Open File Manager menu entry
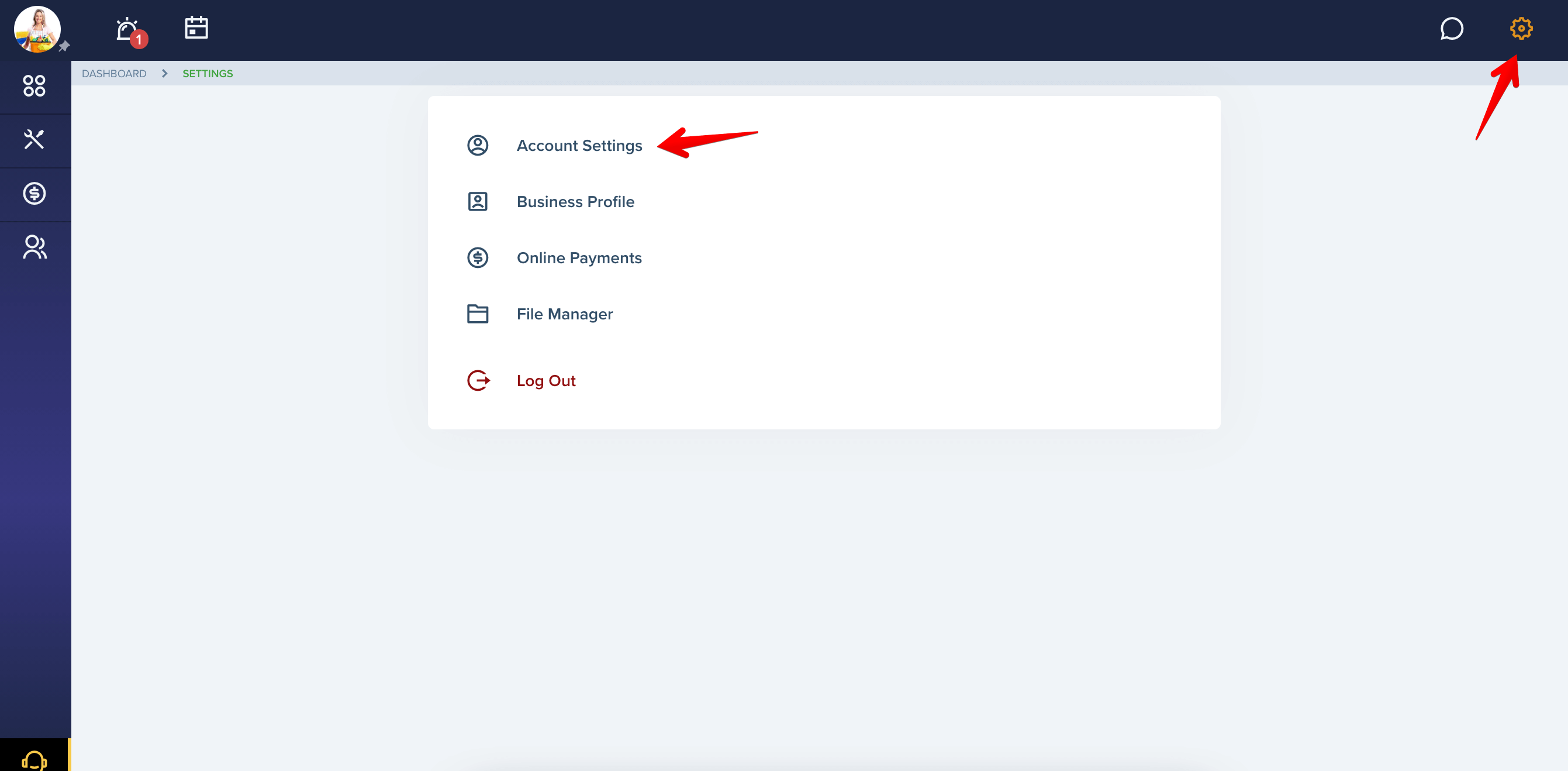1568x771 pixels. click(x=564, y=314)
